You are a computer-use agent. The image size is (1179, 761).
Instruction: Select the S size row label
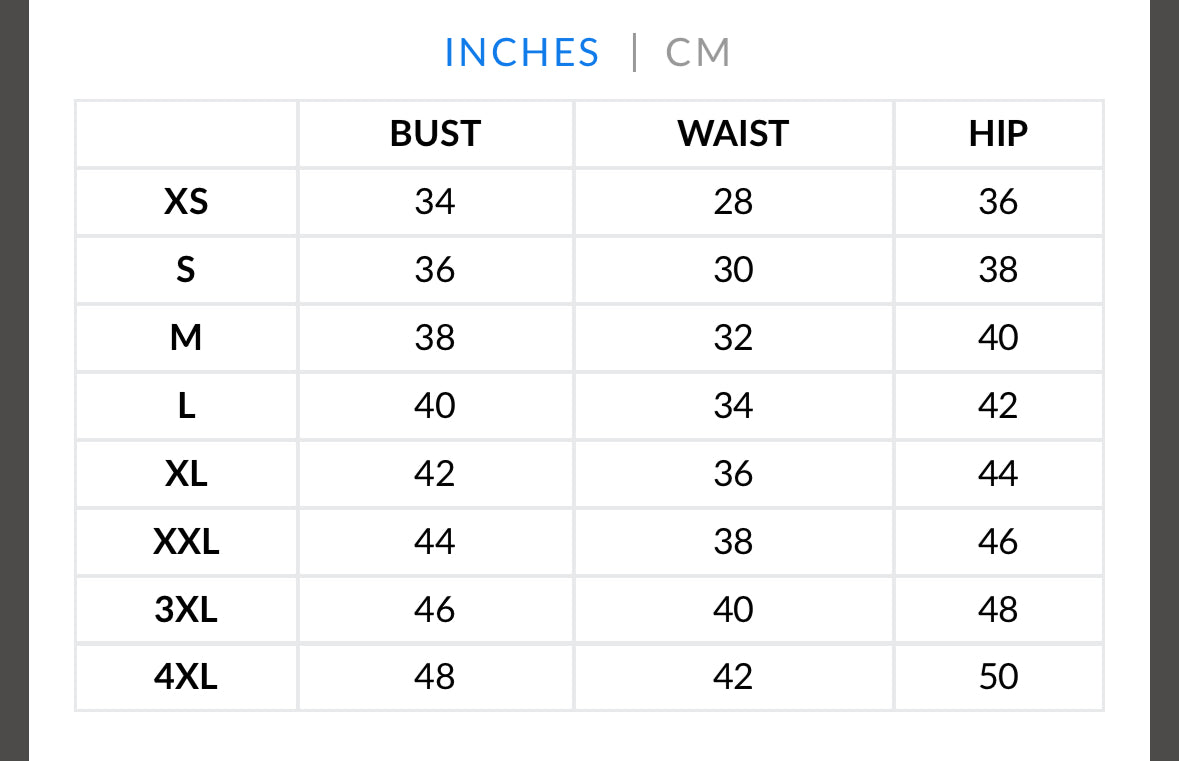[186, 270]
